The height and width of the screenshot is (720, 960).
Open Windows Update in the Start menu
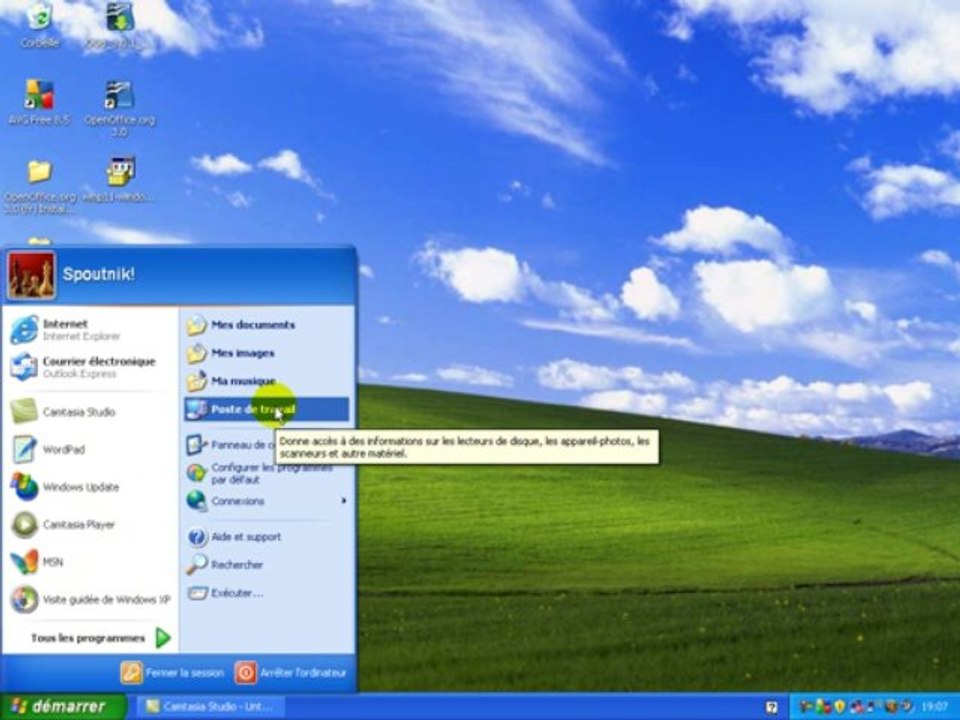89,487
